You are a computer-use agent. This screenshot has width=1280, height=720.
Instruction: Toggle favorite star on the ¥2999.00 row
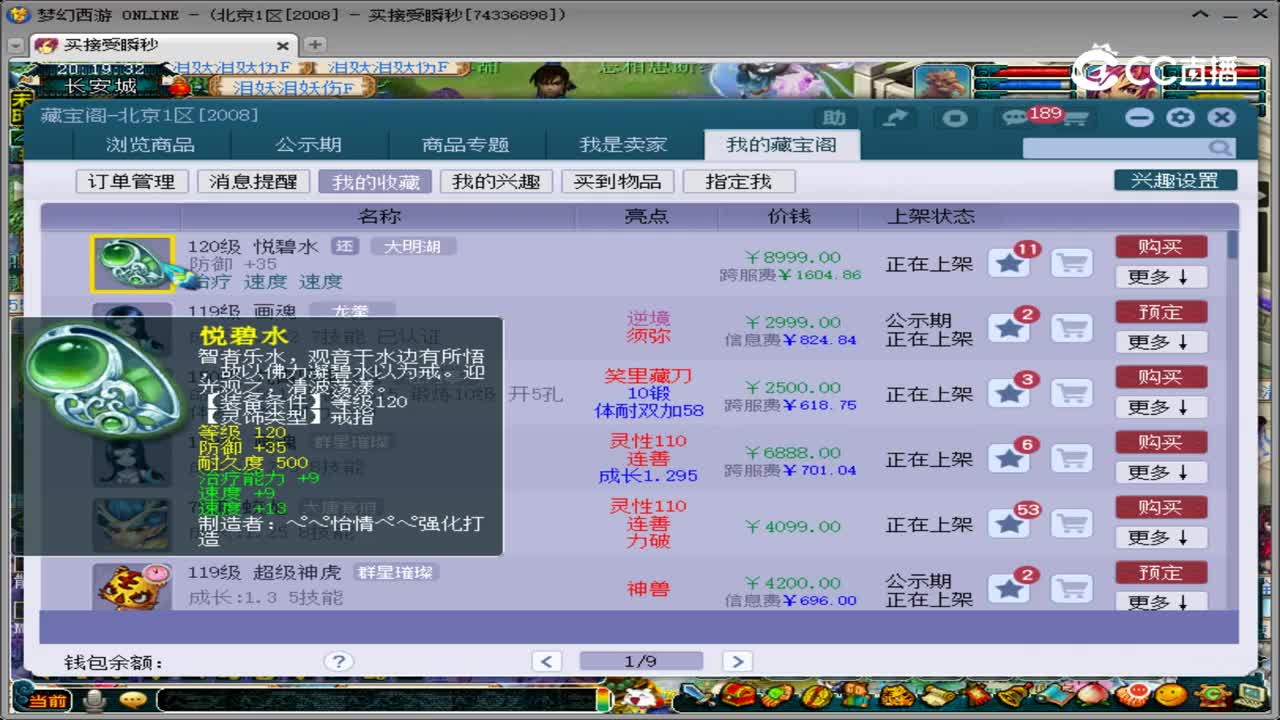pyautogui.click(x=1009, y=328)
